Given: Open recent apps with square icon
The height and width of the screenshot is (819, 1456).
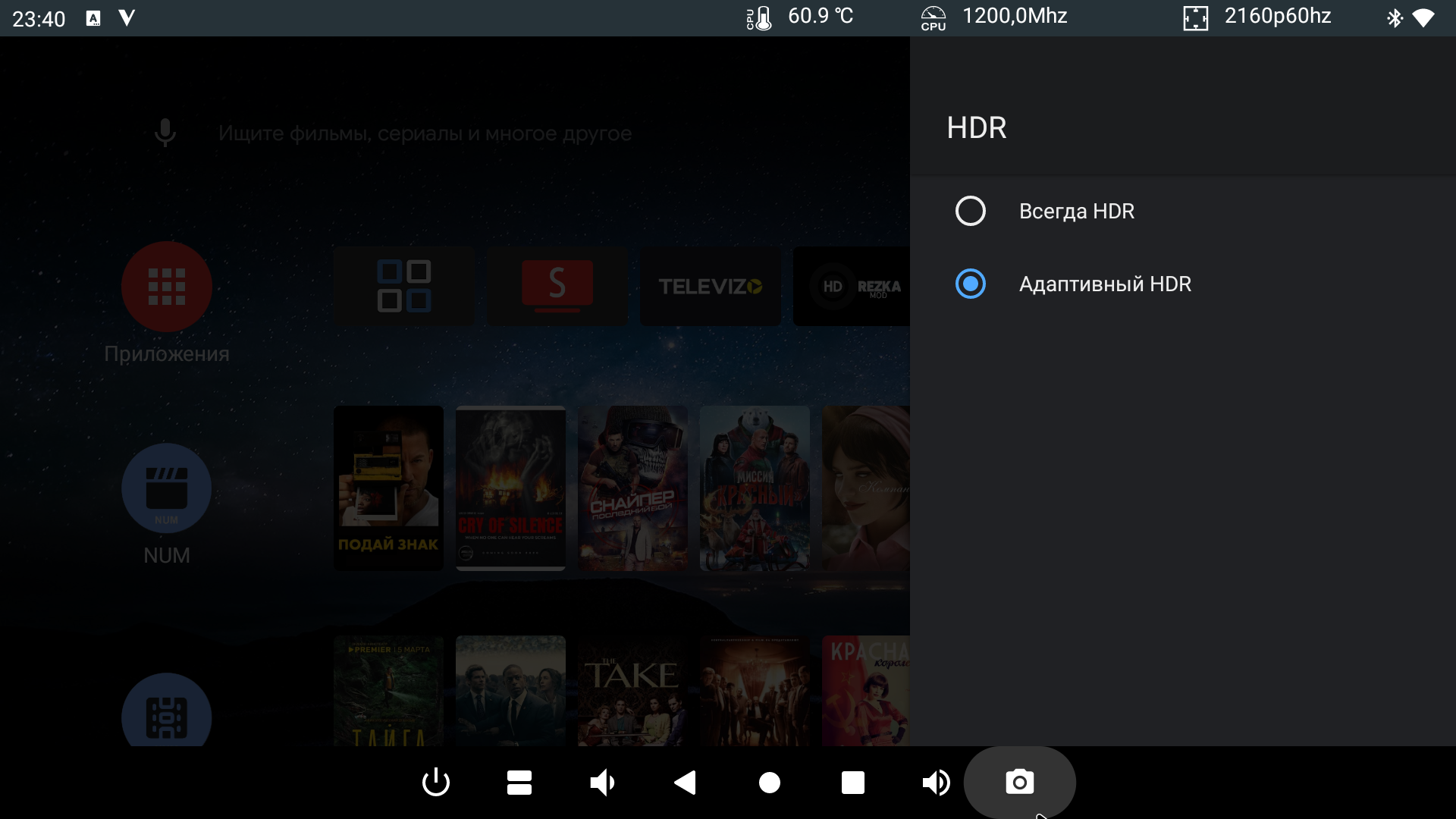Looking at the screenshot, I should 852,783.
